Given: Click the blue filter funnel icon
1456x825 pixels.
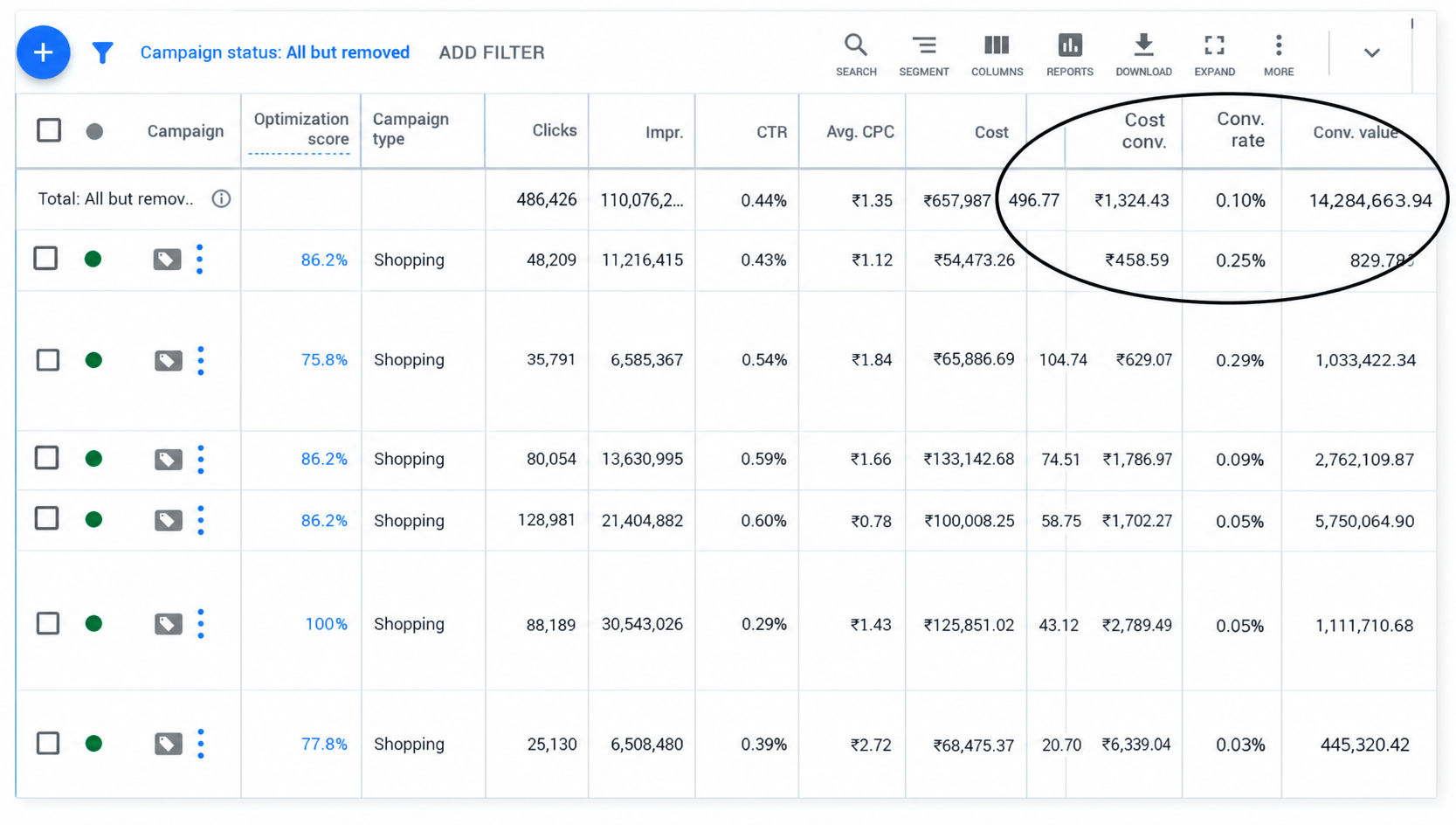Looking at the screenshot, I should [x=102, y=53].
